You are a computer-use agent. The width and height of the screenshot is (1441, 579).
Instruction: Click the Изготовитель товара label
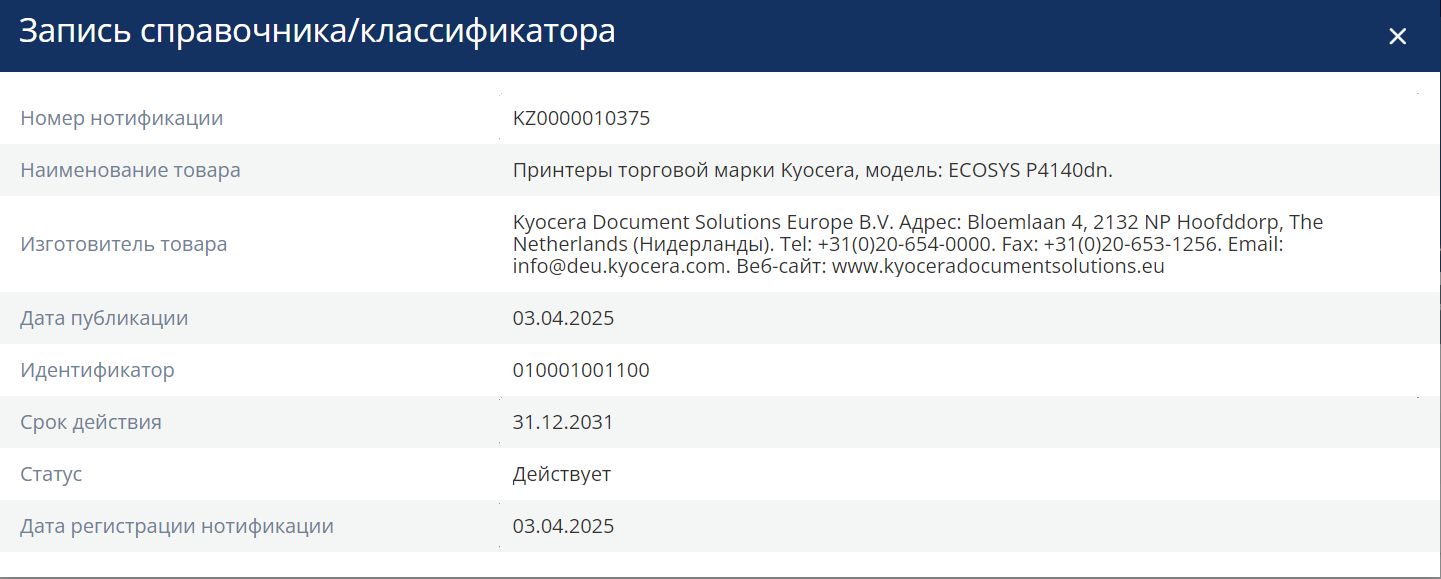tap(123, 244)
